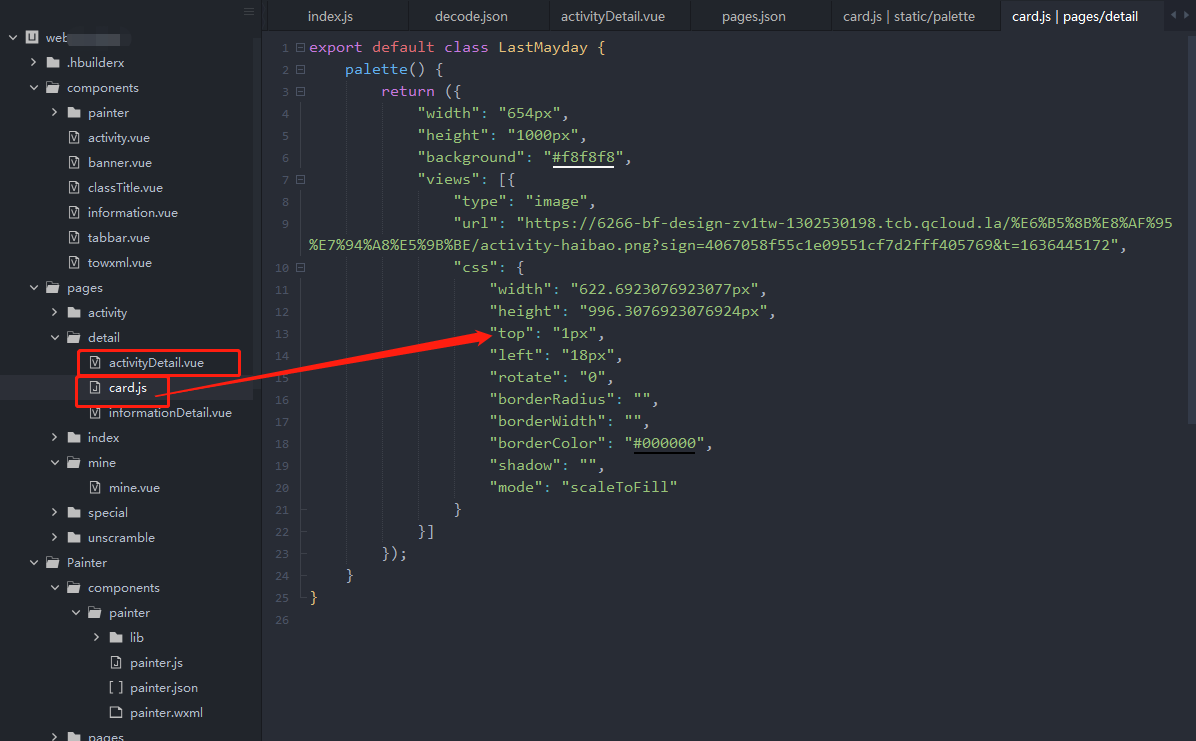Expand the lib folder chevron
The height and width of the screenshot is (741, 1196).
[x=96, y=637]
